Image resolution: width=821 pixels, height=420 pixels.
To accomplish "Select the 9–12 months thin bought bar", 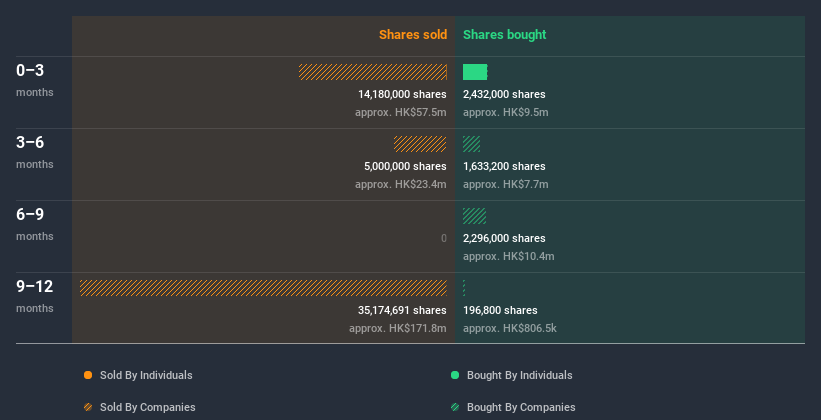I will pyautogui.click(x=464, y=288).
